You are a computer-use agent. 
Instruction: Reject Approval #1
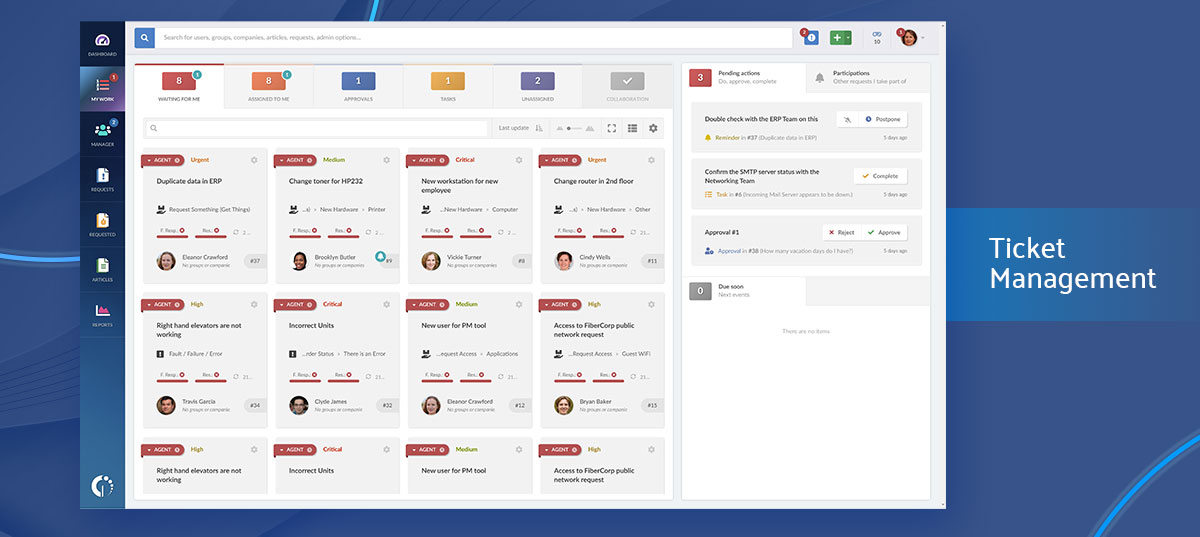pos(841,232)
